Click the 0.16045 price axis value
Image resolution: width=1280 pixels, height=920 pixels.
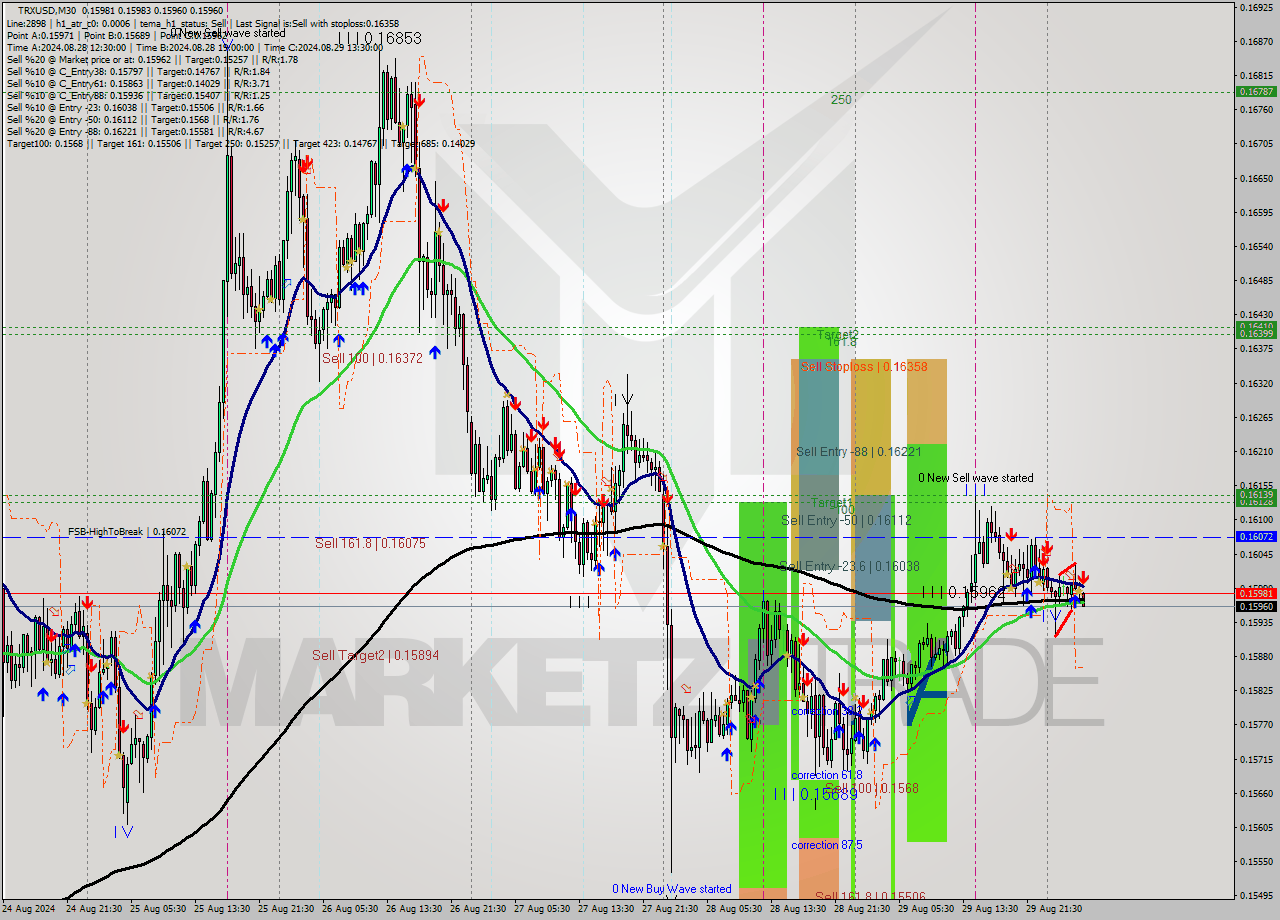(x=1257, y=554)
